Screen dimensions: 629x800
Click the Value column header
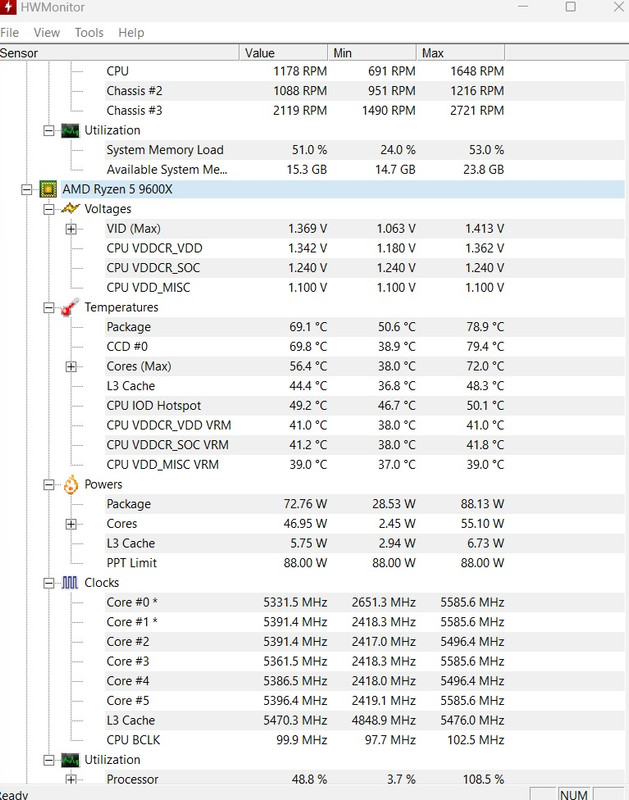(283, 53)
